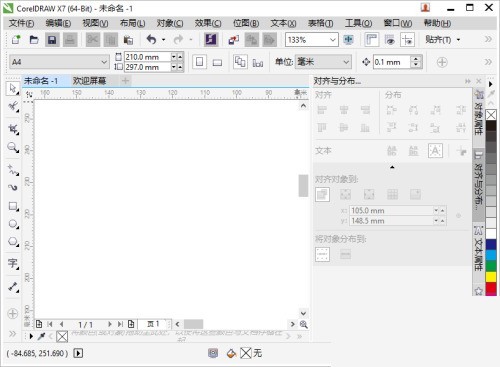Click the eyedropper icon on the document palette
The height and width of the screenshot is (367, 500).
(x=41, y=336)
